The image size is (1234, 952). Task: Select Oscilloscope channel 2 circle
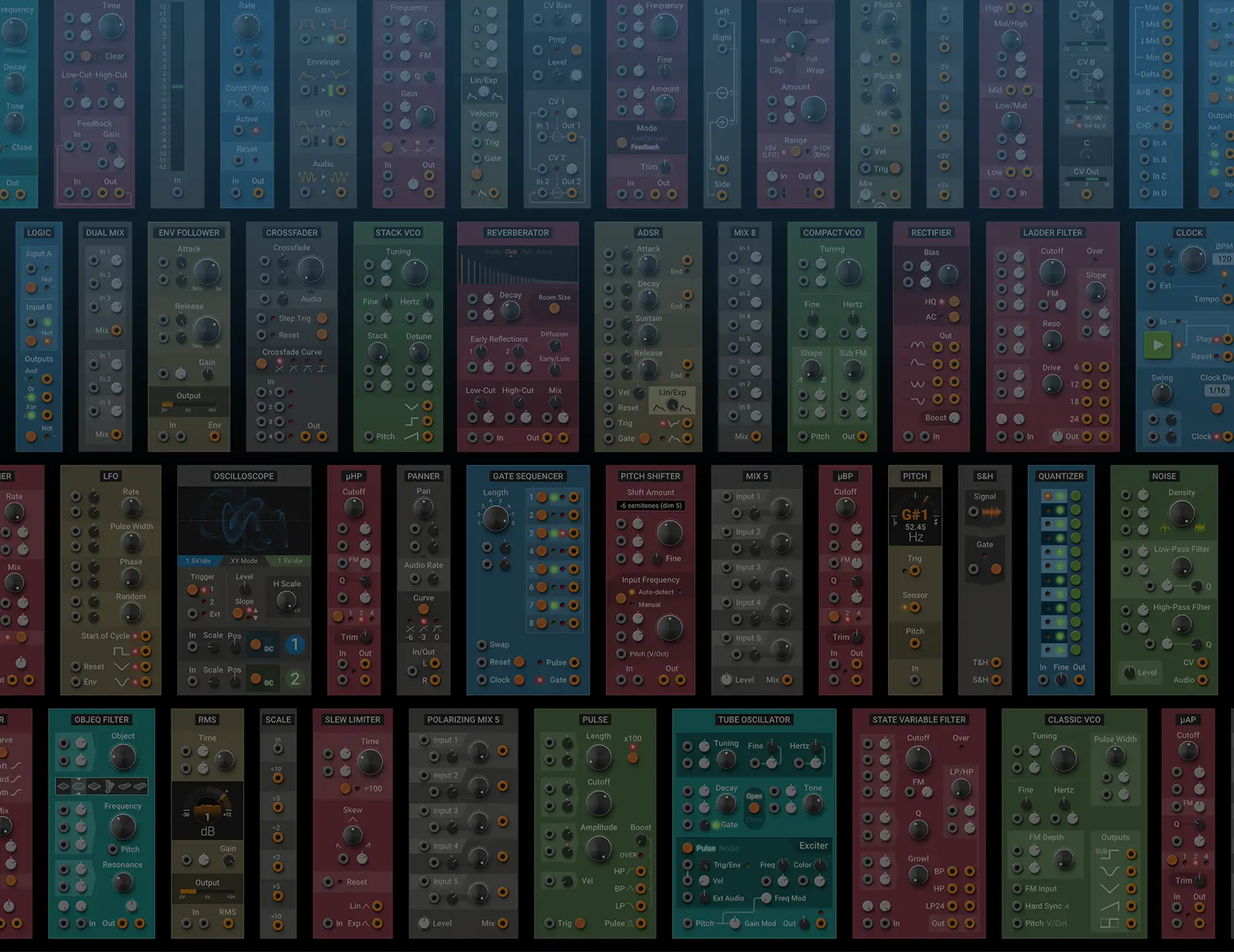pos(295,679)
